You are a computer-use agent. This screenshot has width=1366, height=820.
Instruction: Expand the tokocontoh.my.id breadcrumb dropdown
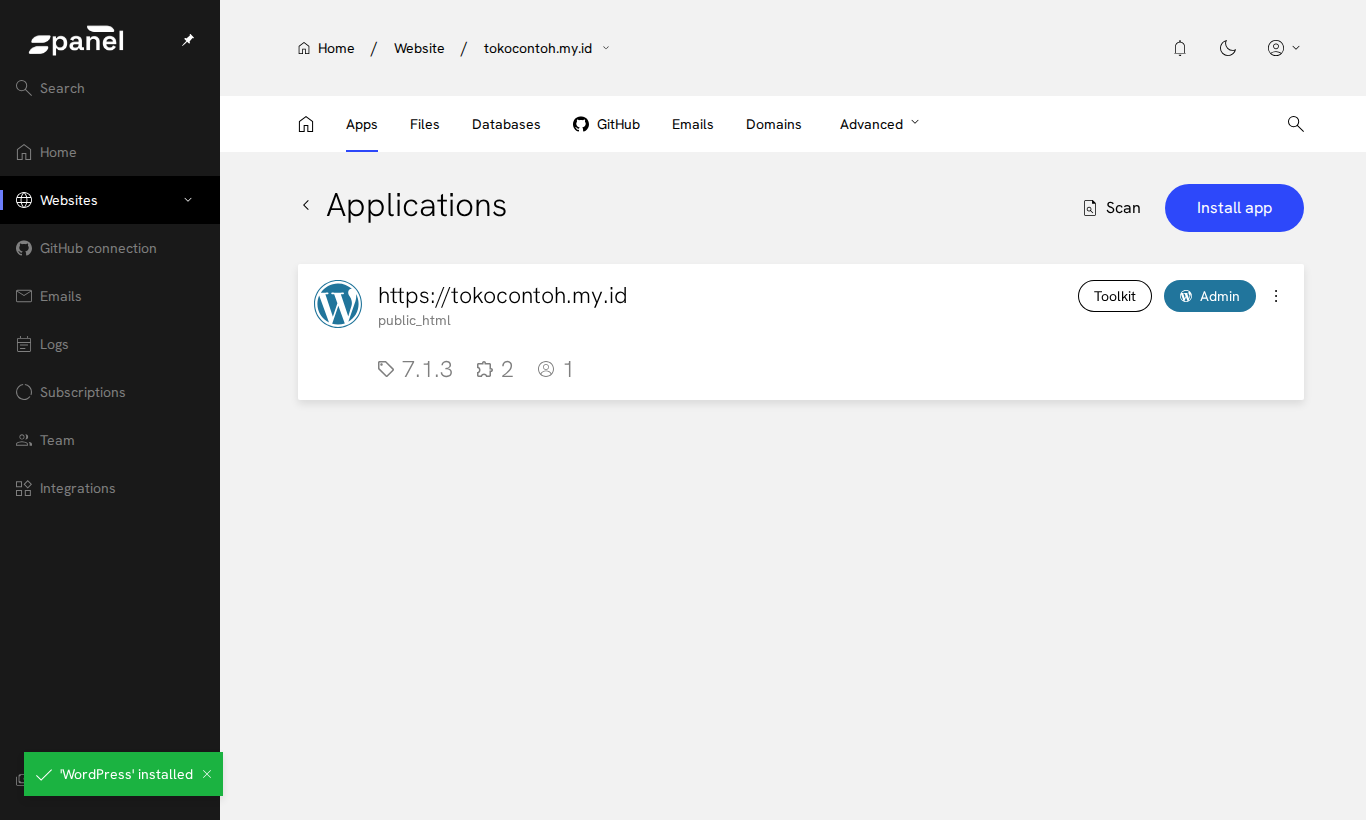point(606,48)
